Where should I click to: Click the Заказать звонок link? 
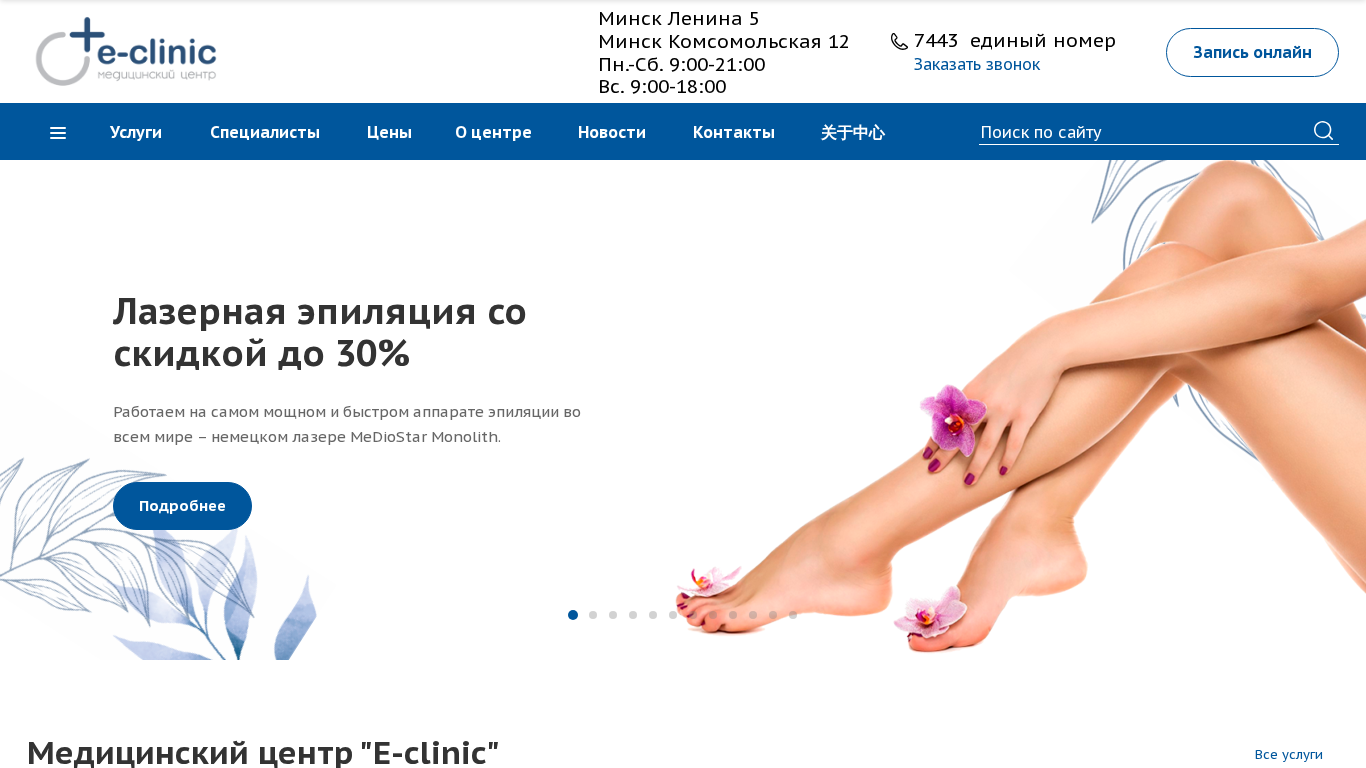click(x=977, y=64)
